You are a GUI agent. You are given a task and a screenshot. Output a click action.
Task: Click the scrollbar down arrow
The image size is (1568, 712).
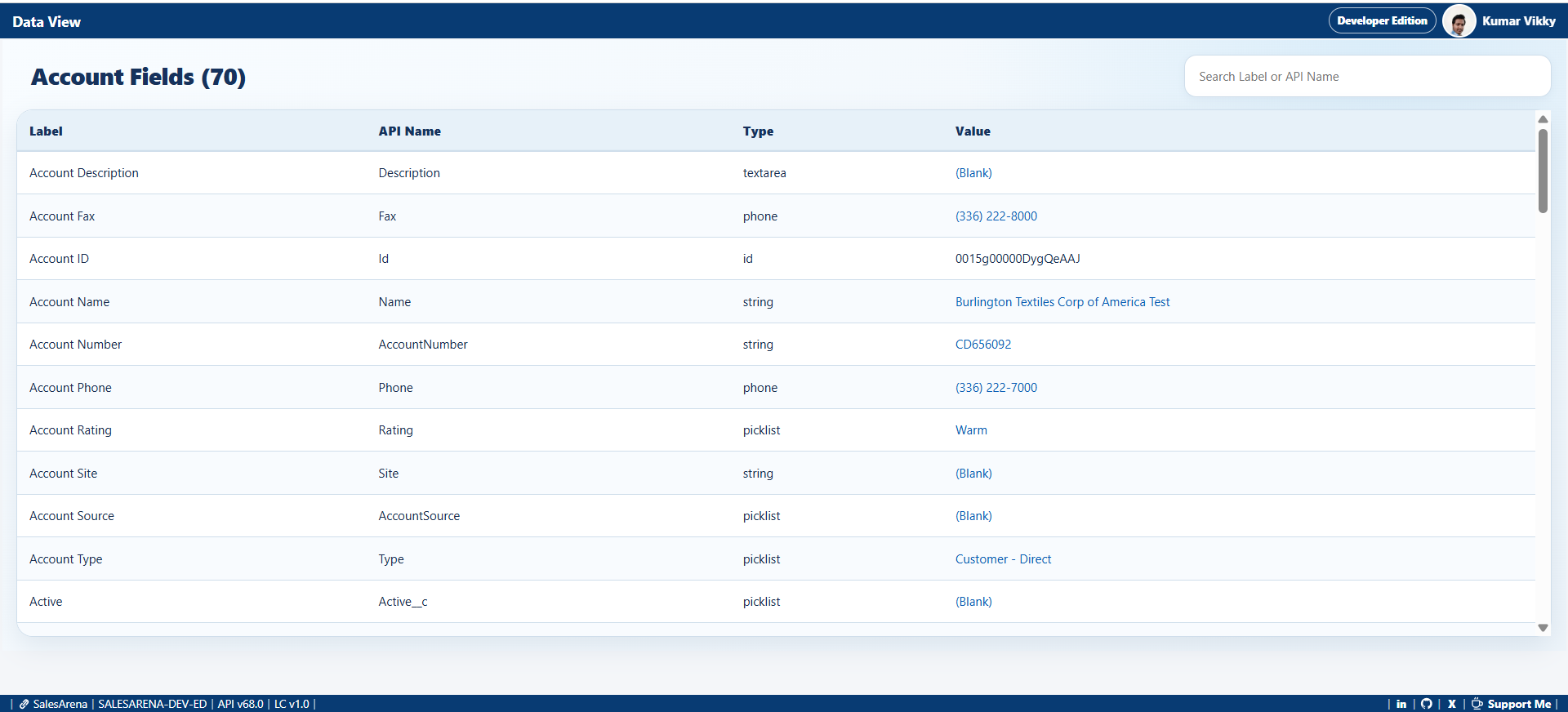(x=1543, y=628)
